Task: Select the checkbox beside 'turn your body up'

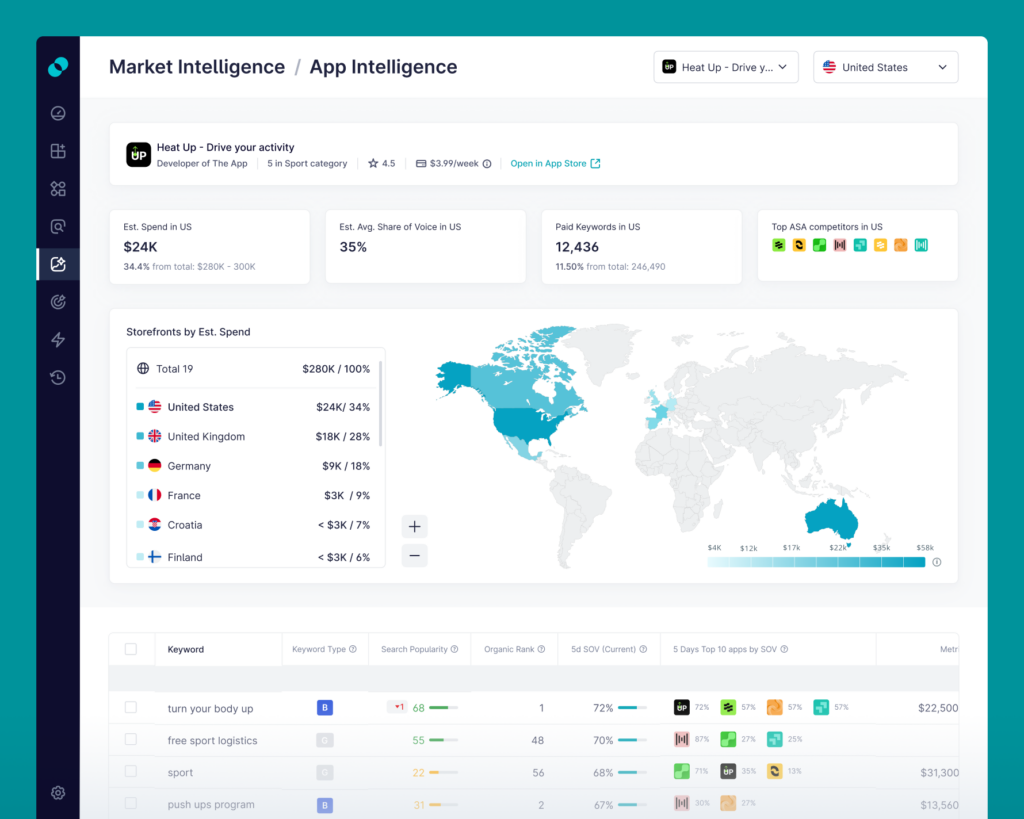Action: (131, 707)
